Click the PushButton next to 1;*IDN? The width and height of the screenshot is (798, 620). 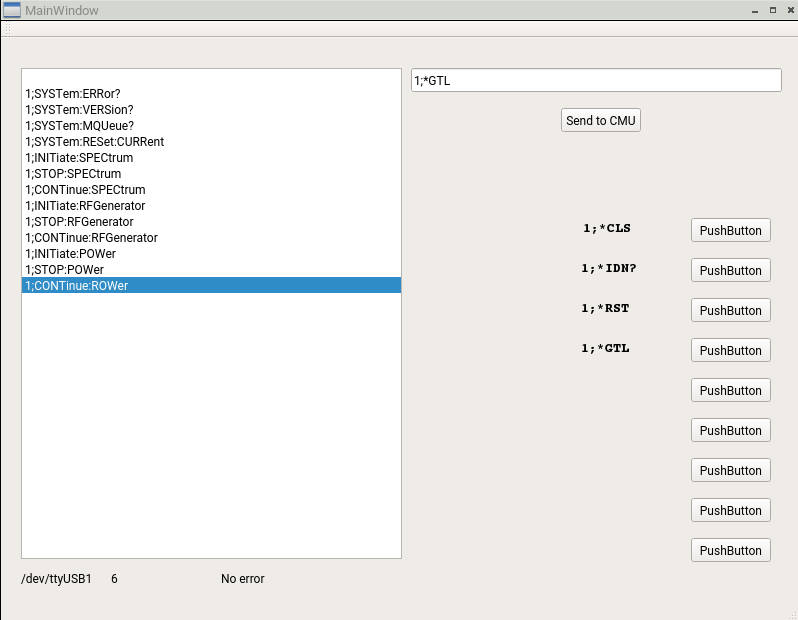coord(730,270)
